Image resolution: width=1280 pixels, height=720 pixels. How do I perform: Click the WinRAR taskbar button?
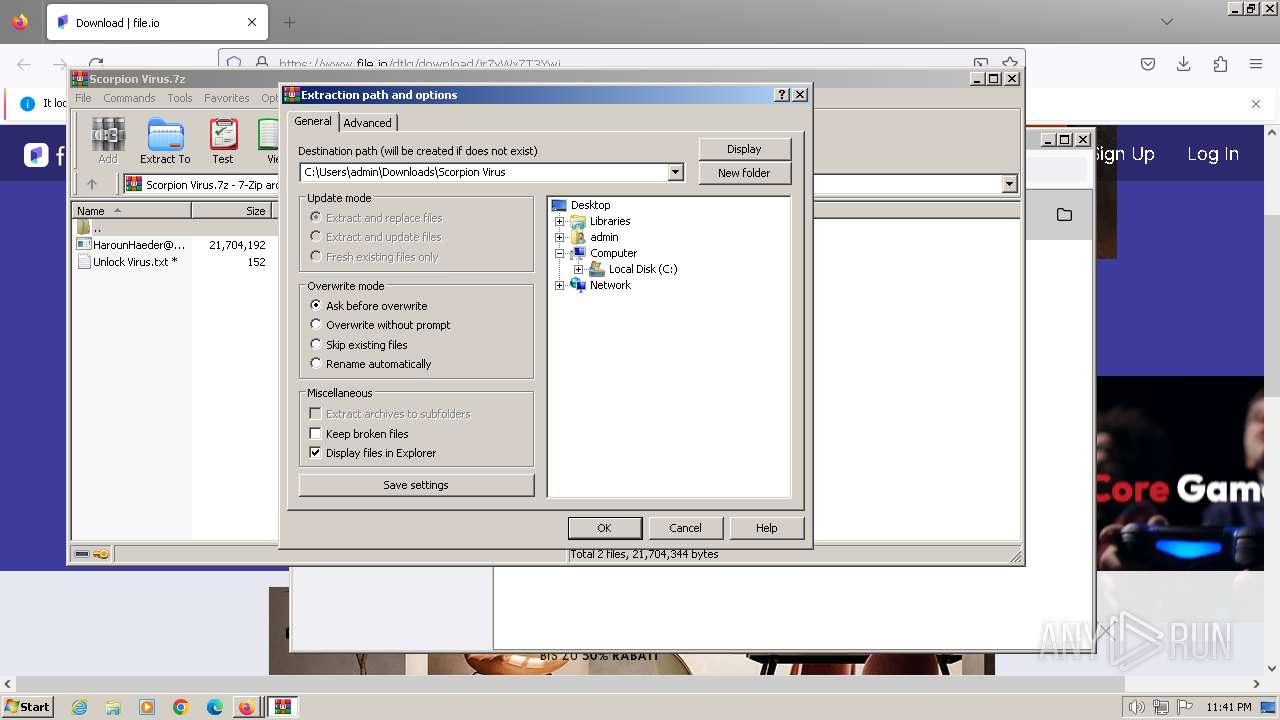[282, 707]
